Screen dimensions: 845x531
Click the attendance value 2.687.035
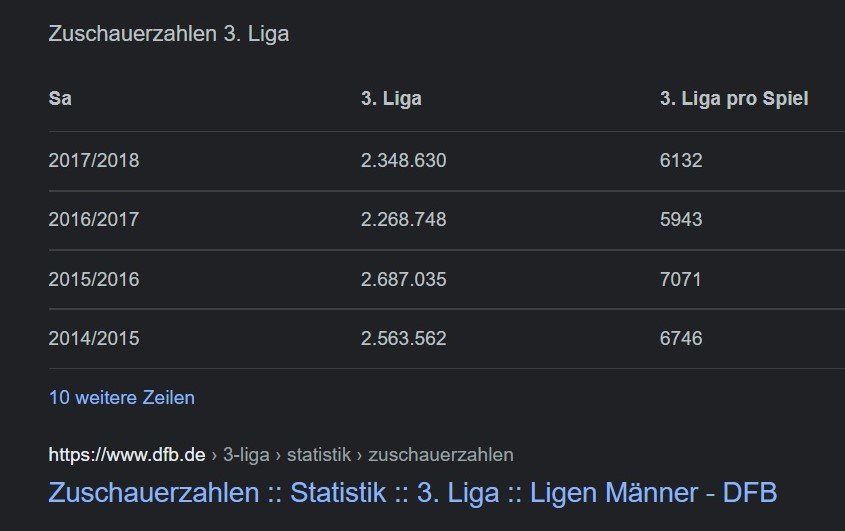coord(404,279)
